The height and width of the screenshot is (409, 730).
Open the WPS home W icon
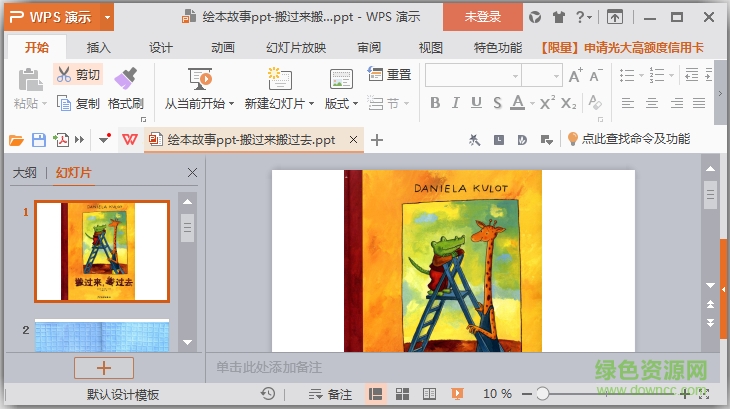coord(129,139)
